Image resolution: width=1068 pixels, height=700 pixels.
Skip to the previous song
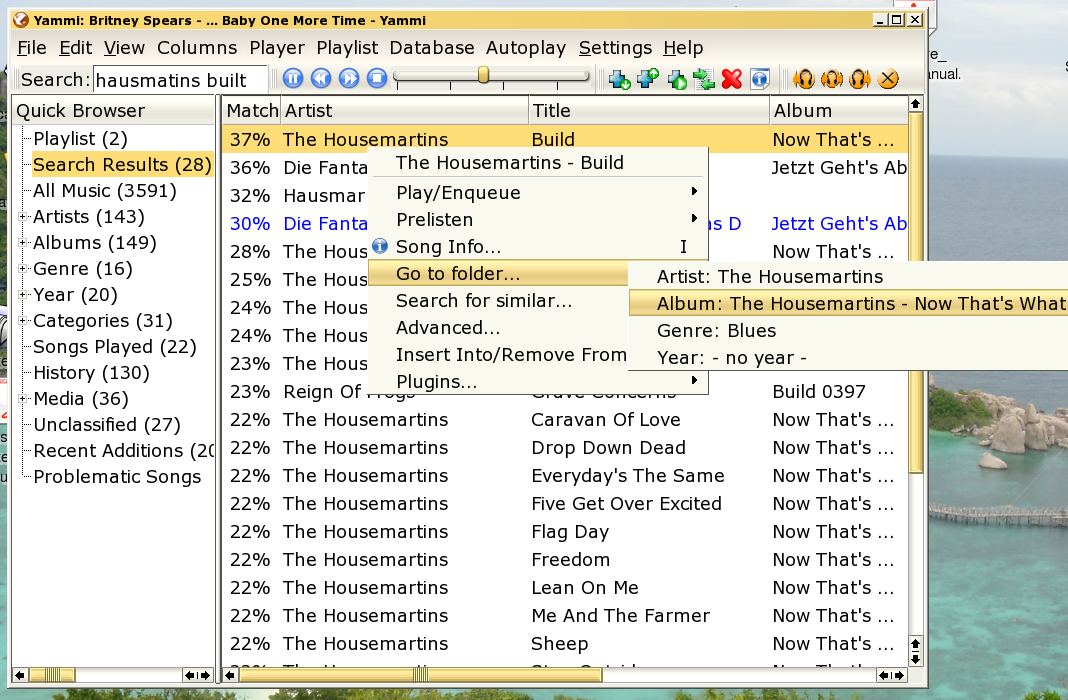pyautogui.click(x=321, y=79)
